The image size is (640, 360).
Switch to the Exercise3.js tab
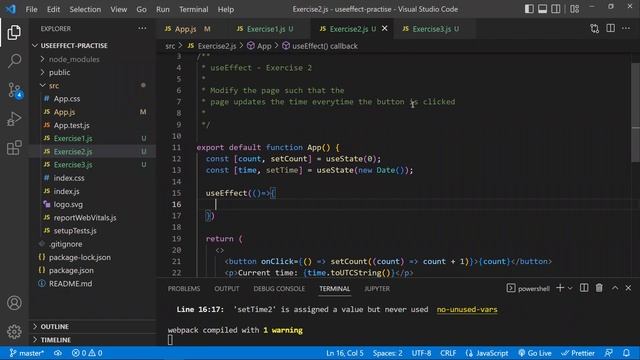435,29
